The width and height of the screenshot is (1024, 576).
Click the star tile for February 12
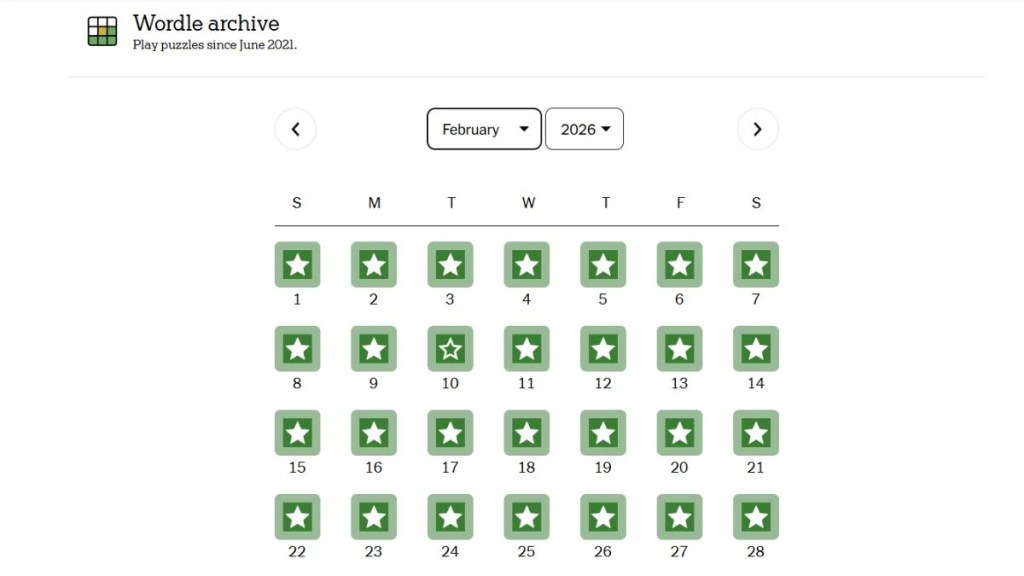603,349
